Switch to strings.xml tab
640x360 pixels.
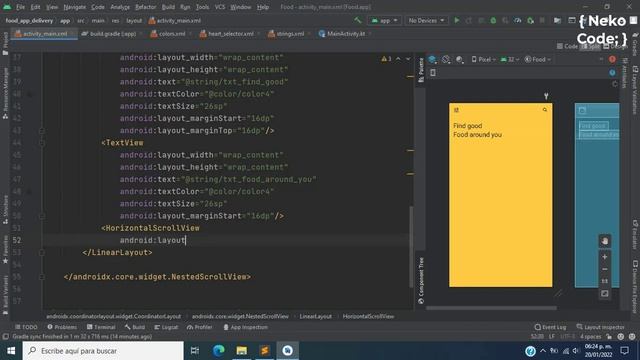tap(287, 34)
